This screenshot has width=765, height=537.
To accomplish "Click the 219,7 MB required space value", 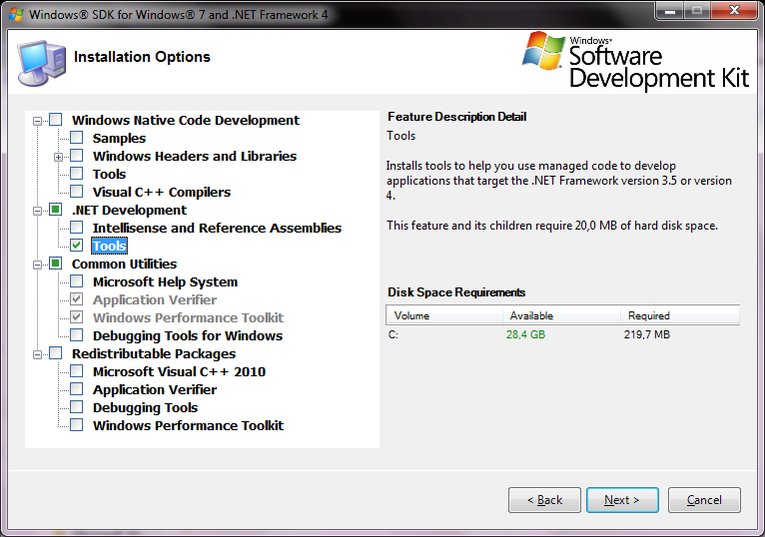I will (x=646, y=335).
